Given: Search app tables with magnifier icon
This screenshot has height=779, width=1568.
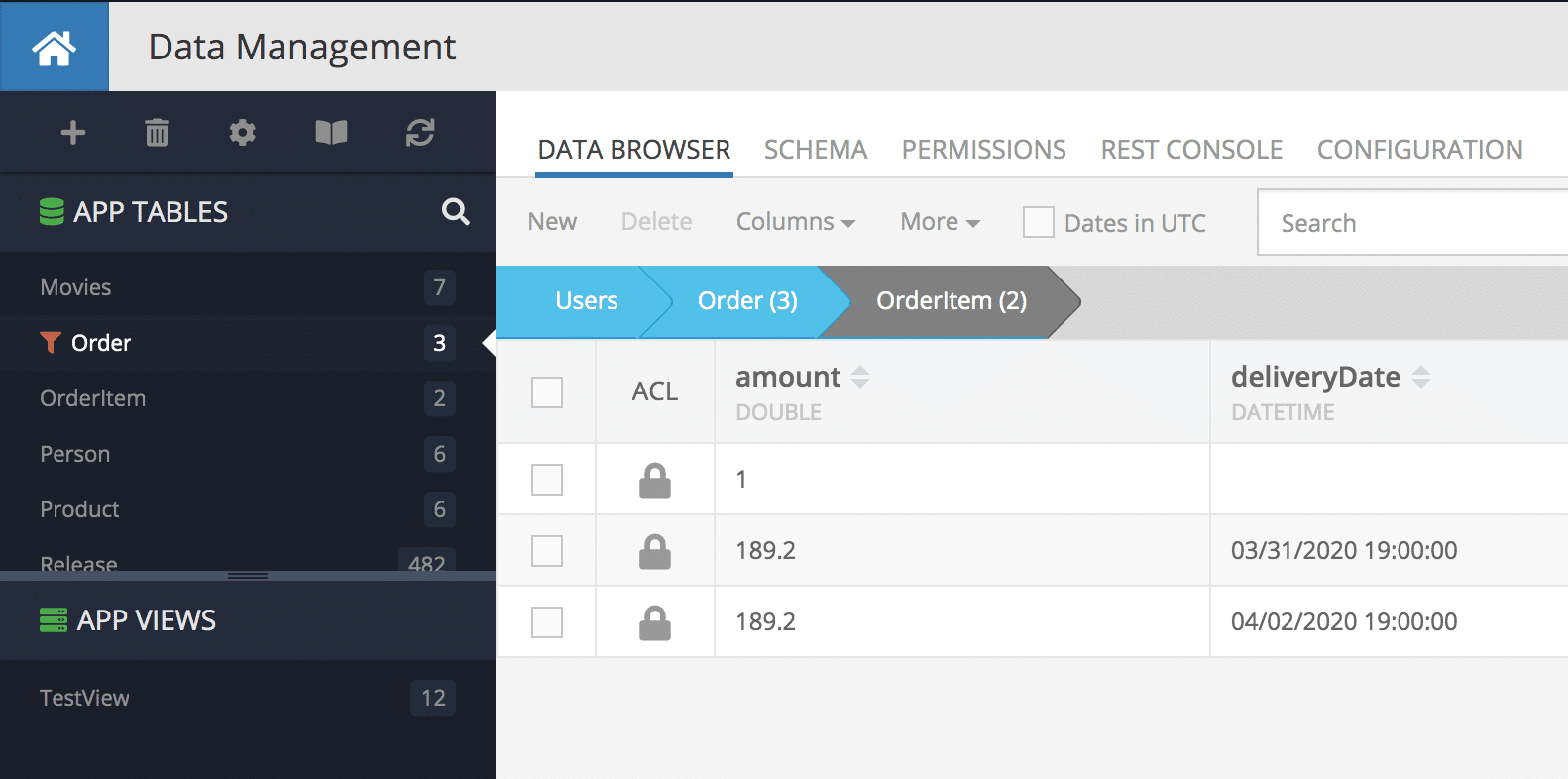Looking at the screenshot, I should pyautogui.click(x=455, y=211).
